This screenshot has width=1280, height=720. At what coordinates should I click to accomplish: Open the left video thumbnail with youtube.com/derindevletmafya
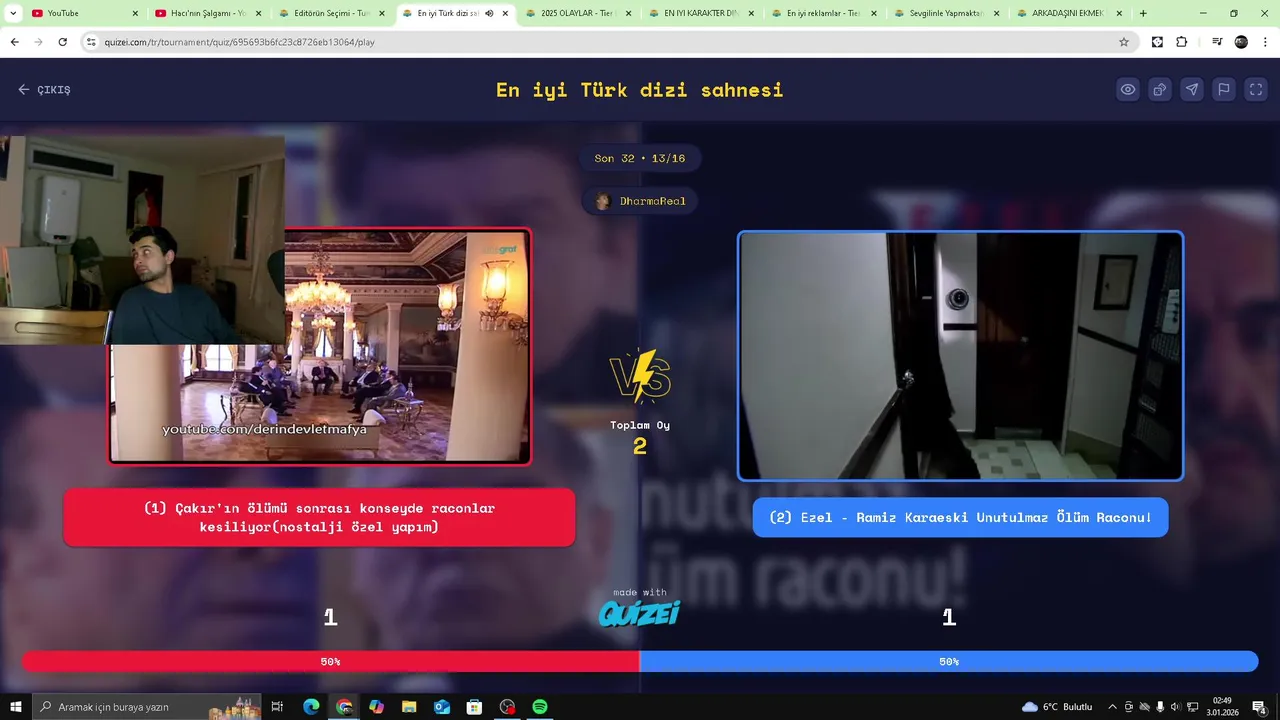[x=320, y=346]
